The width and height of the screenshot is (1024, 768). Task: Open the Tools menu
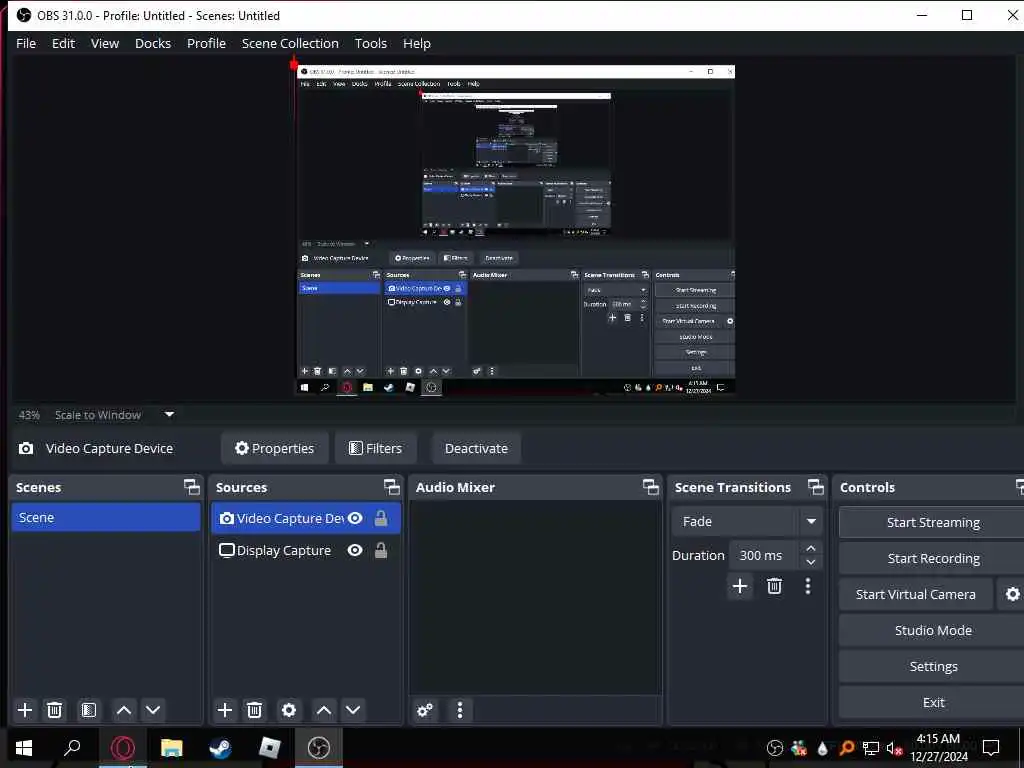pyautogui.click(x=370, y=43)
